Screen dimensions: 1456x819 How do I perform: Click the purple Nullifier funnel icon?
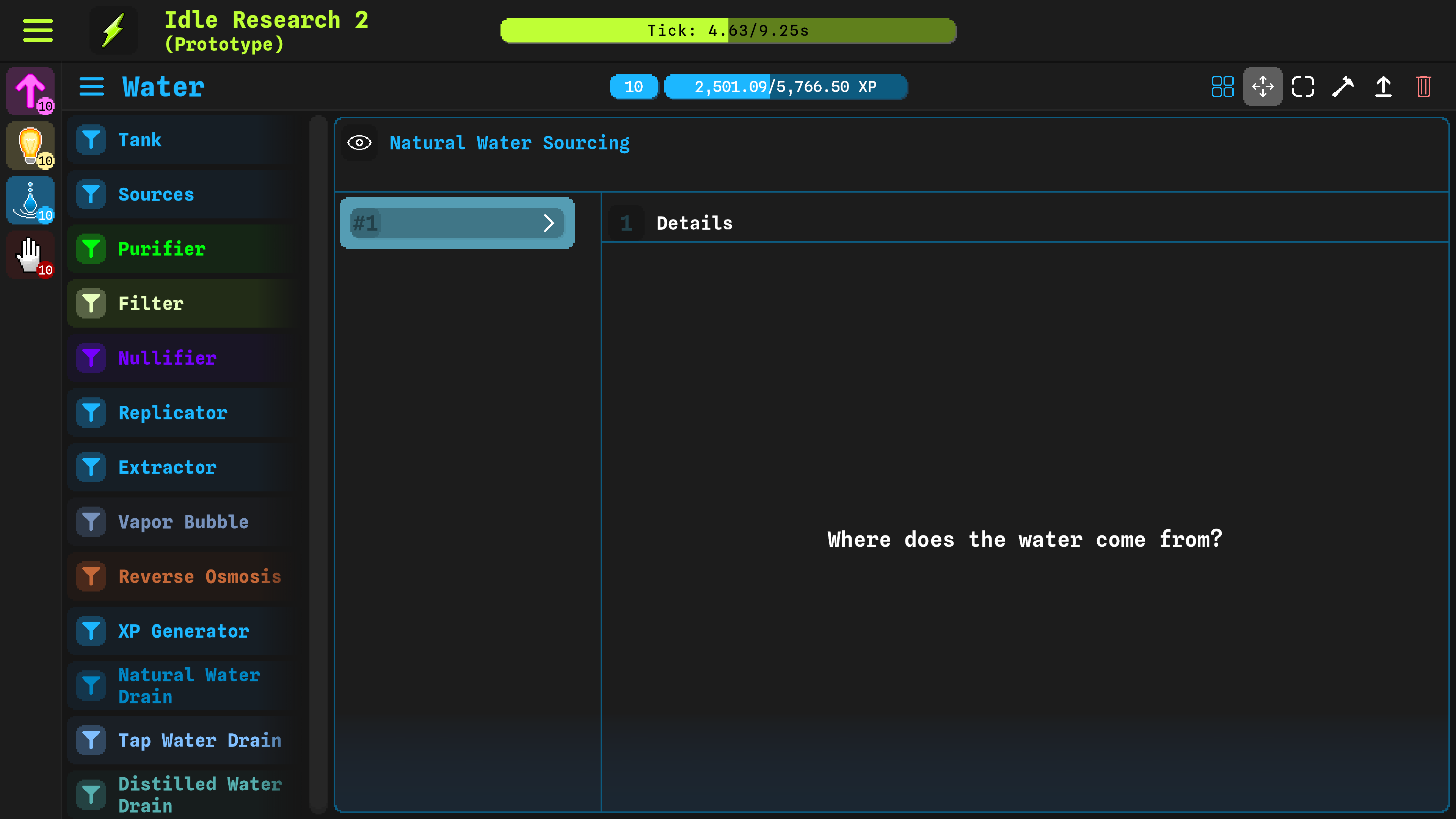tap(91, 358)
